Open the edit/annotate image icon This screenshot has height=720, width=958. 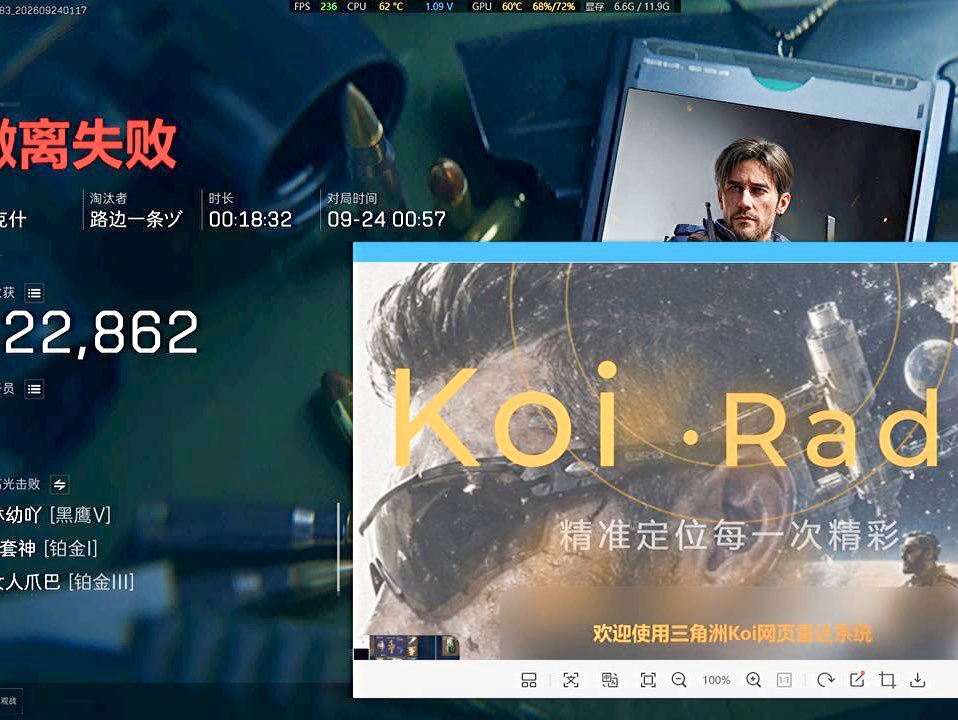pyautogui.click(x=857, y=680)
